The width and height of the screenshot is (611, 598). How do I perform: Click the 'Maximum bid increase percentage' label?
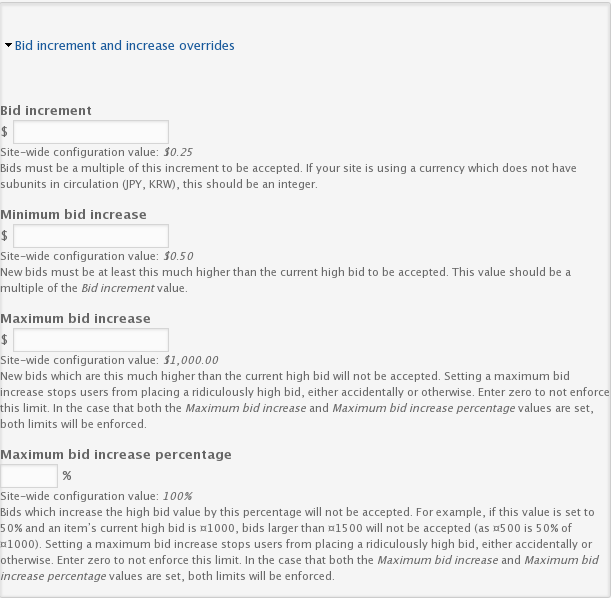[x=116, y=455]
